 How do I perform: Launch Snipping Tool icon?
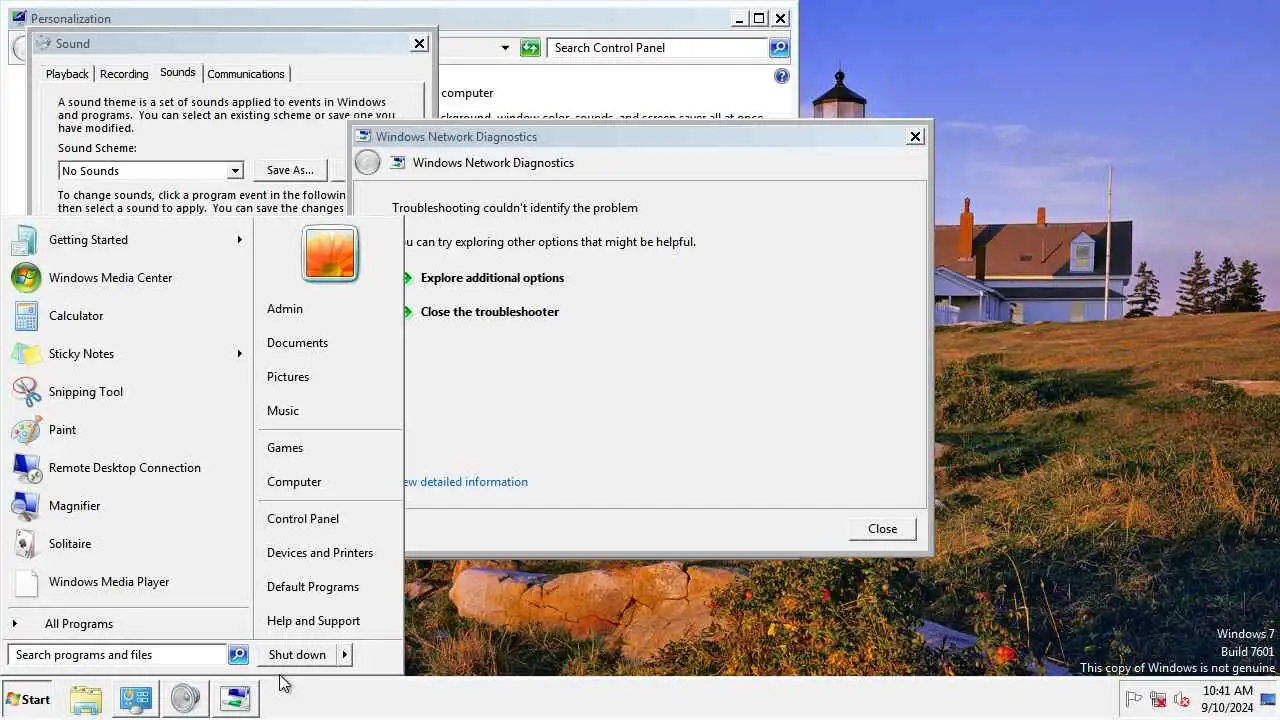click(26, 392)
